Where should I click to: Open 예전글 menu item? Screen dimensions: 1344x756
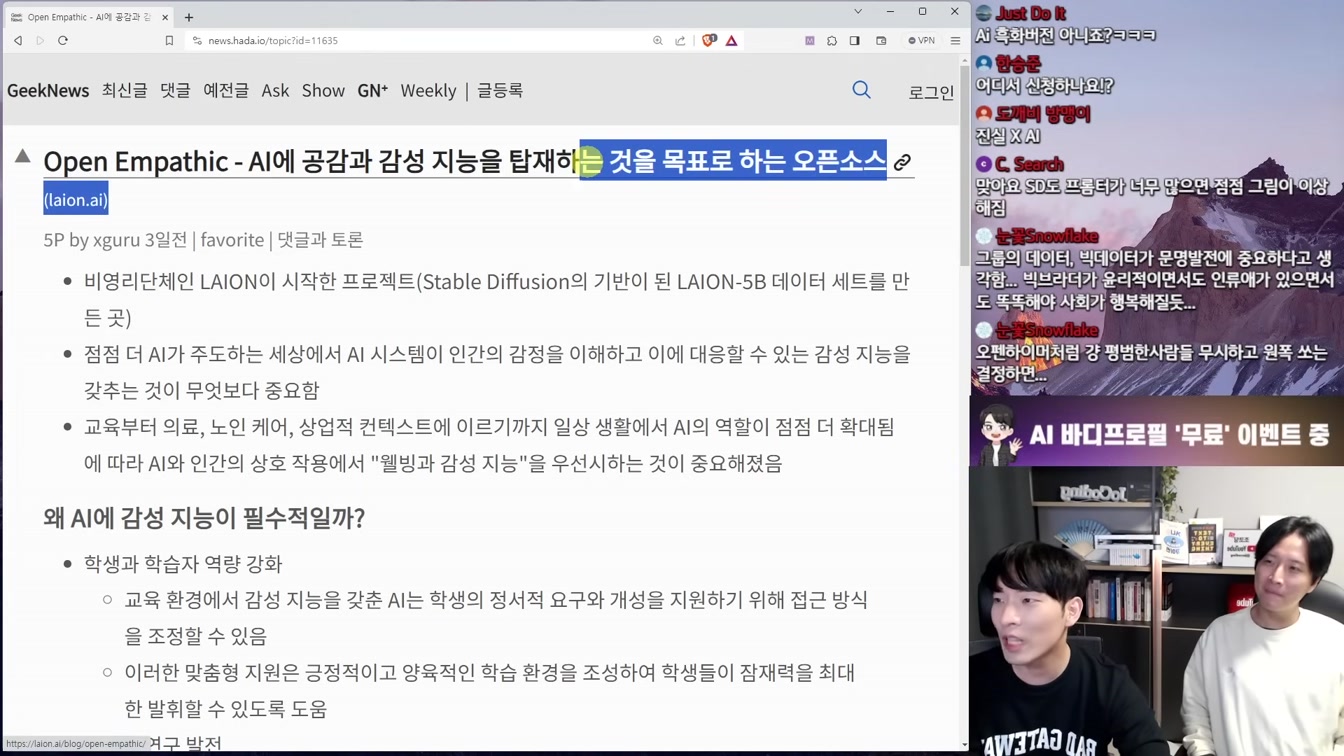coord(226,90)
